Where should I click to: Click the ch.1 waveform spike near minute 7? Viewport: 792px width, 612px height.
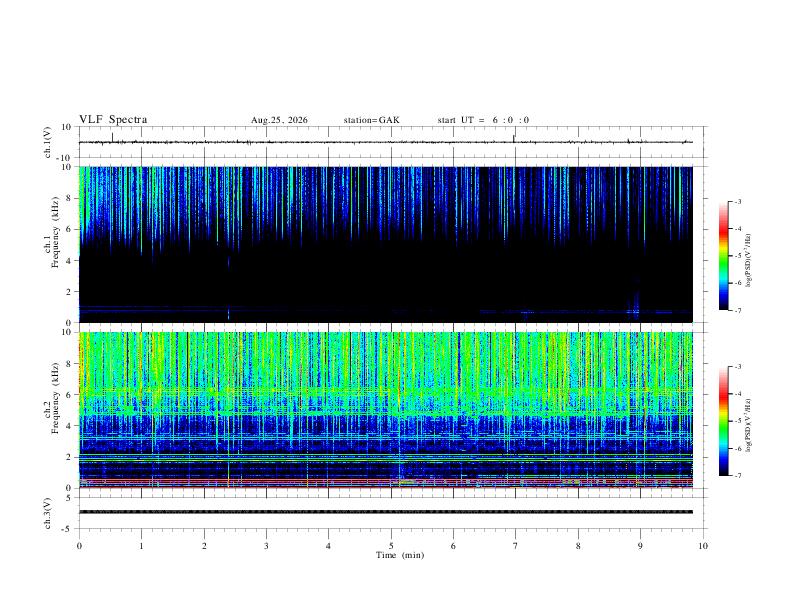coord(514,138)
